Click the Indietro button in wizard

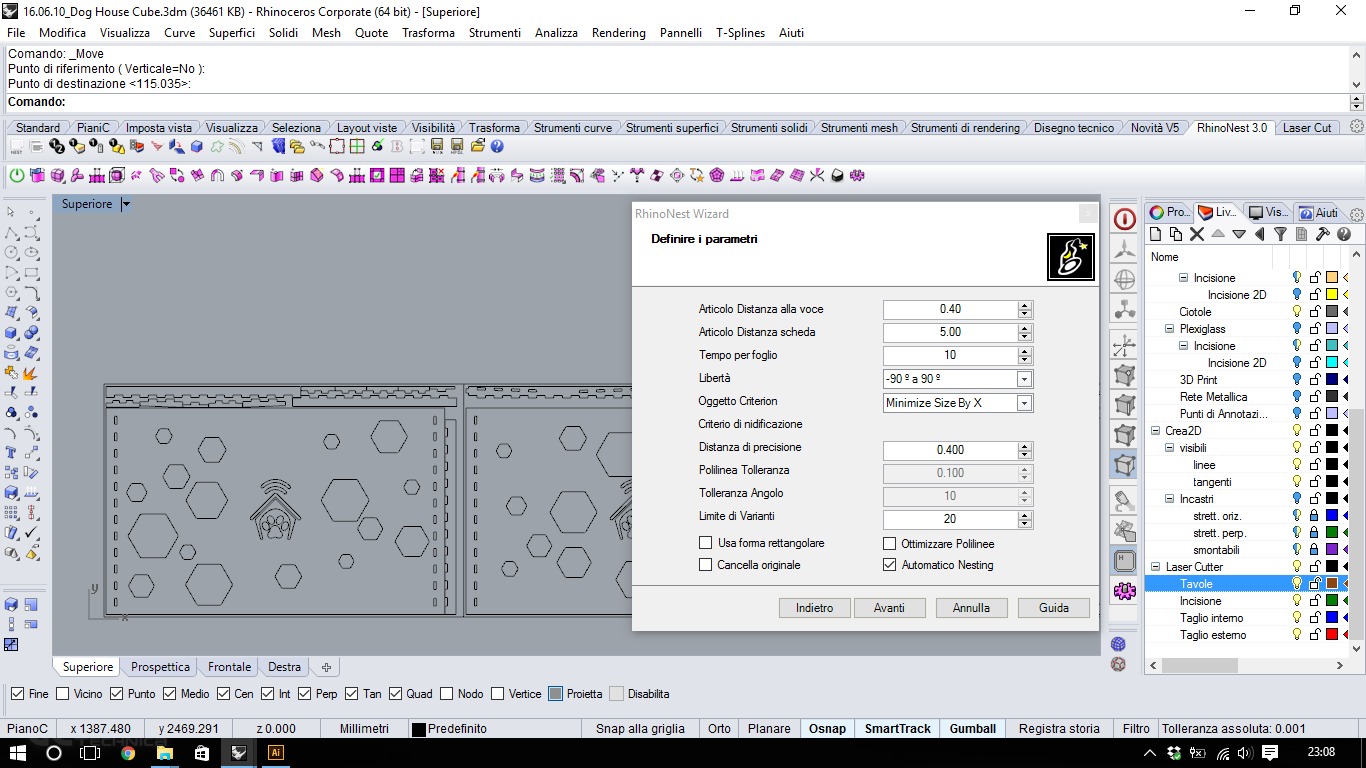815,608
